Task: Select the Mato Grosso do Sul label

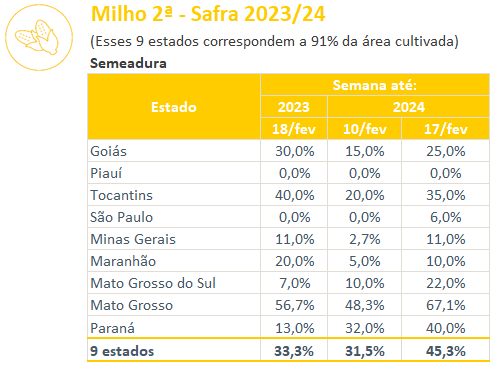Action: tap(153, 283)
